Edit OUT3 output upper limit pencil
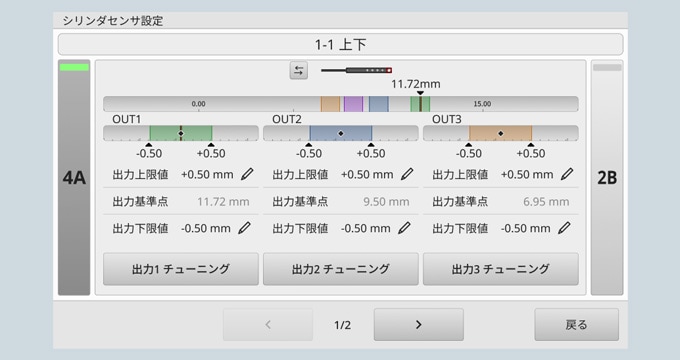Image resolution: width=680 pixels, height=360 pixels. click(567, 174)
